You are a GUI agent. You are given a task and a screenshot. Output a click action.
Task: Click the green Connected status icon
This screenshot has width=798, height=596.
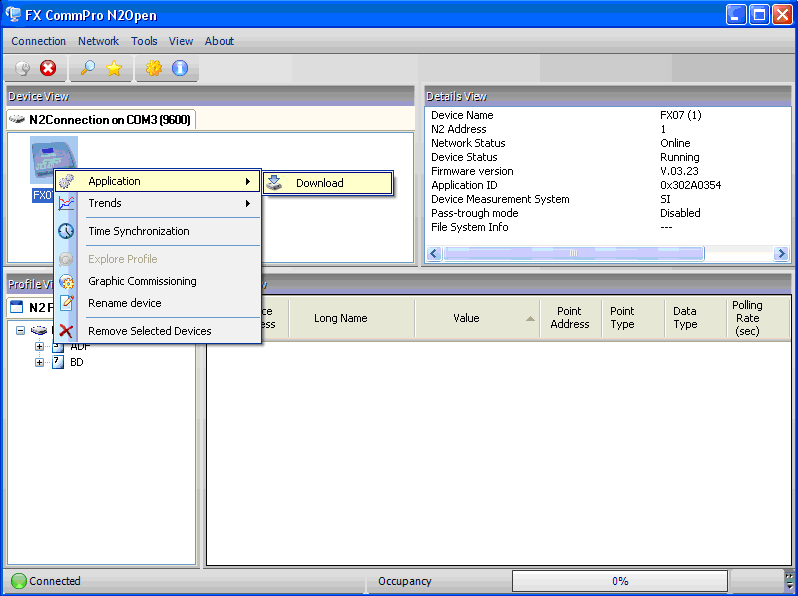click(19, 581)
